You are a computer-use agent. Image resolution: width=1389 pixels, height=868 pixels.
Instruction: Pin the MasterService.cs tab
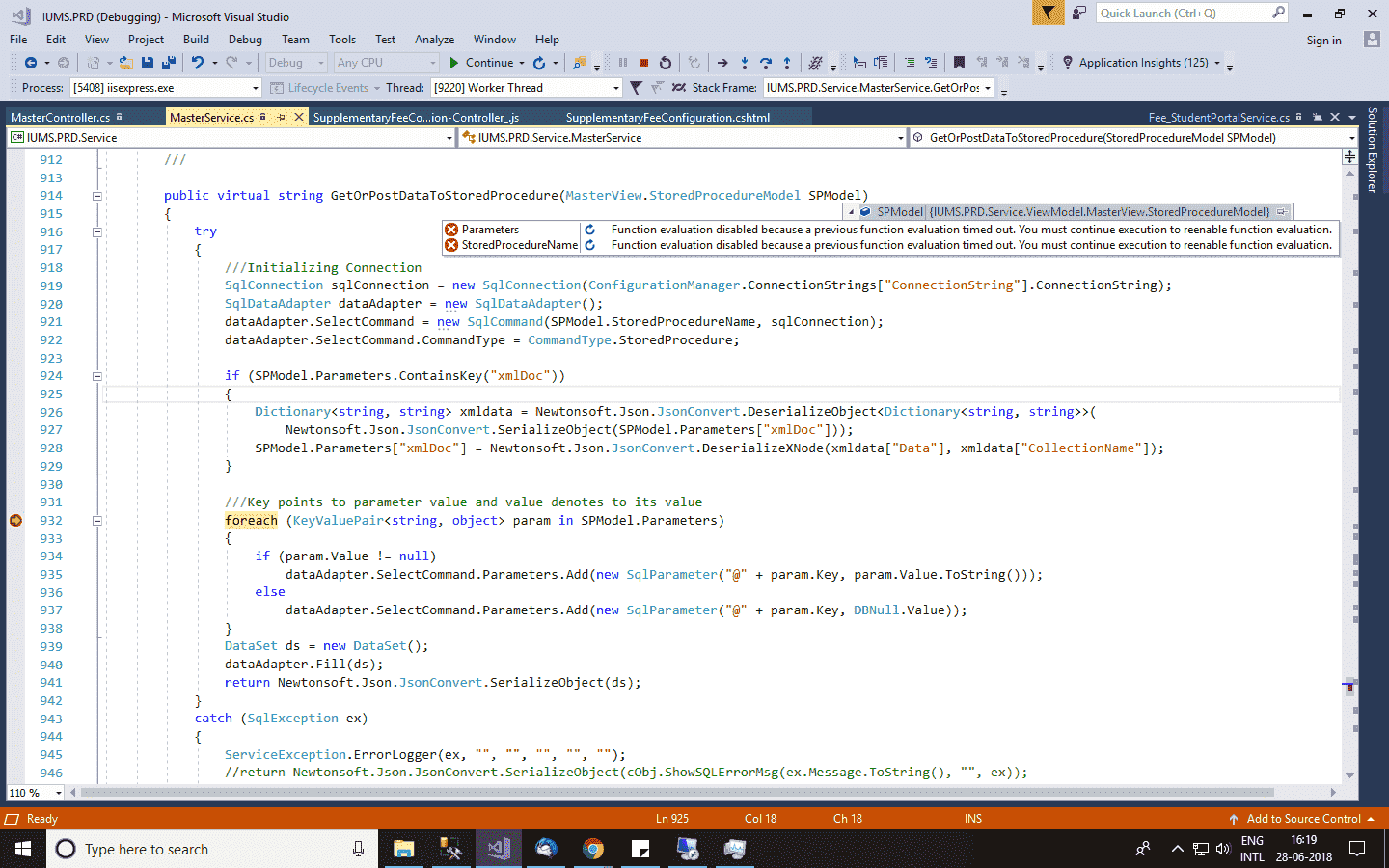point(281,117)
